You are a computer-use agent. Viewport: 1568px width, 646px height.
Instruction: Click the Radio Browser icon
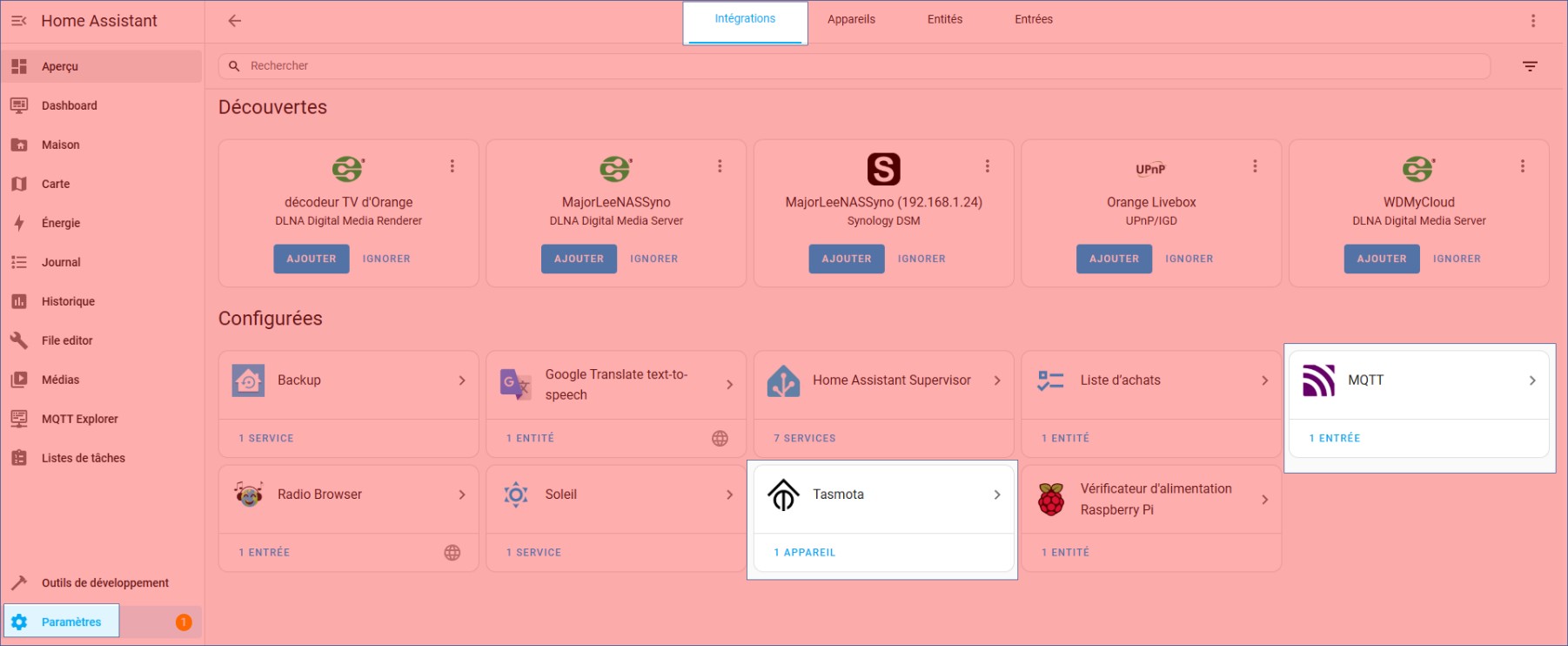coord(249,495)
